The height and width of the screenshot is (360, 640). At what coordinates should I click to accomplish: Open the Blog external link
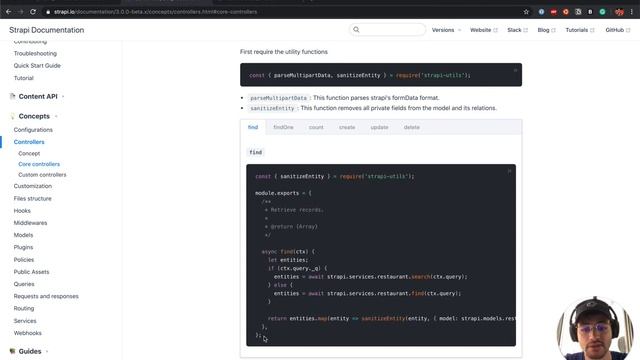(547, 30)
